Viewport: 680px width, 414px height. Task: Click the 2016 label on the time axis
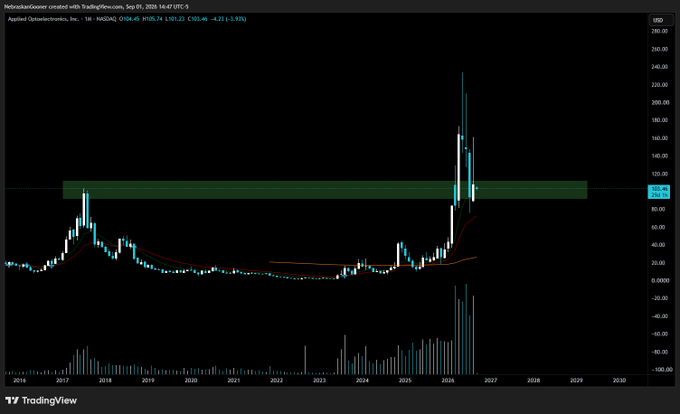tap(20, 380)
